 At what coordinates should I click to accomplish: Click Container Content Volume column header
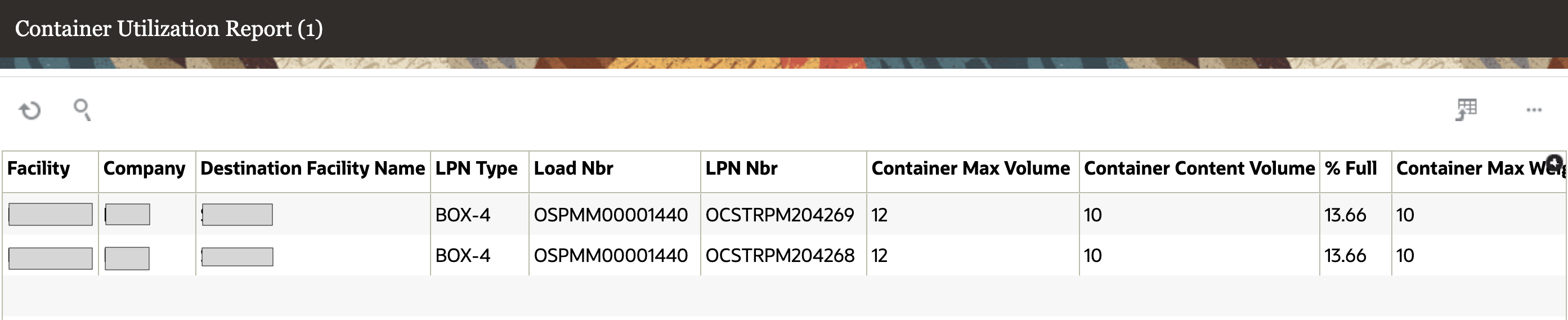point(1199,168)
